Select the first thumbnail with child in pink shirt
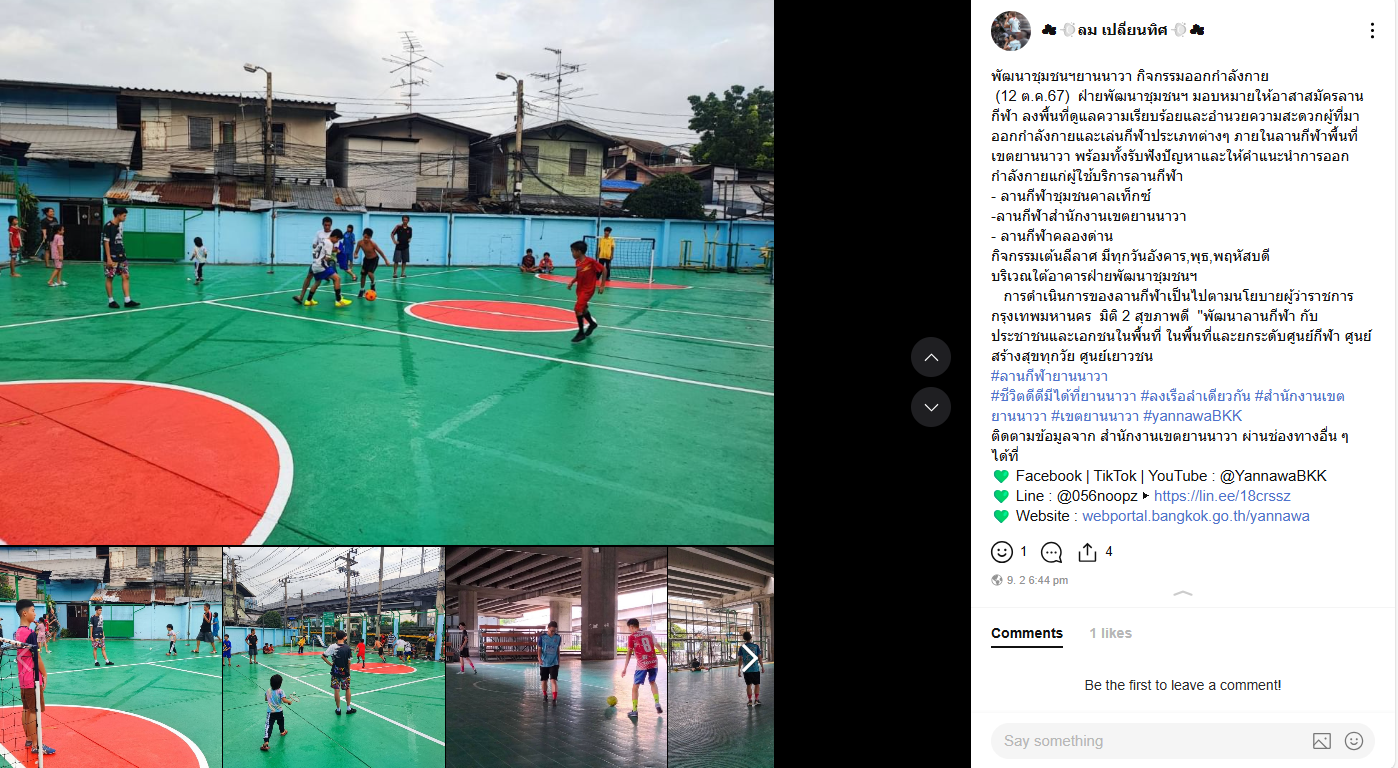The height and width of the screenshot is (768, 1398). pyautogui.click(x=110, y=657)
